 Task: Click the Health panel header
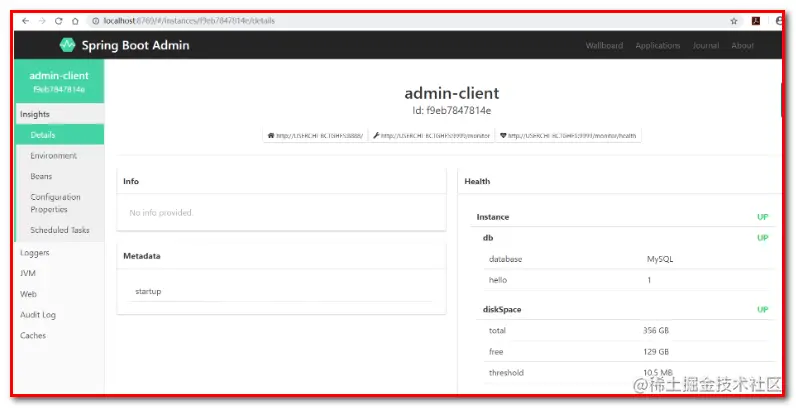click(619, 181)
